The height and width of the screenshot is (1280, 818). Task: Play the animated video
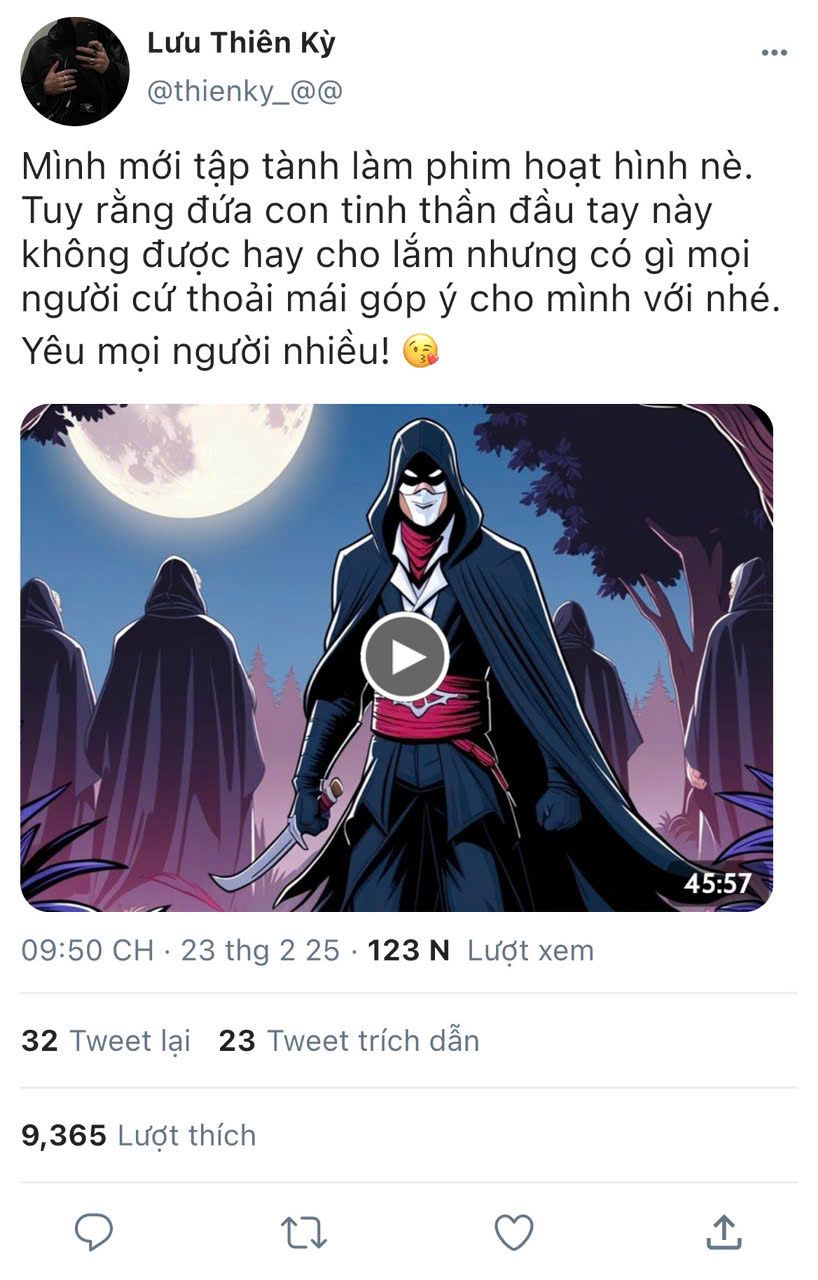404,657
